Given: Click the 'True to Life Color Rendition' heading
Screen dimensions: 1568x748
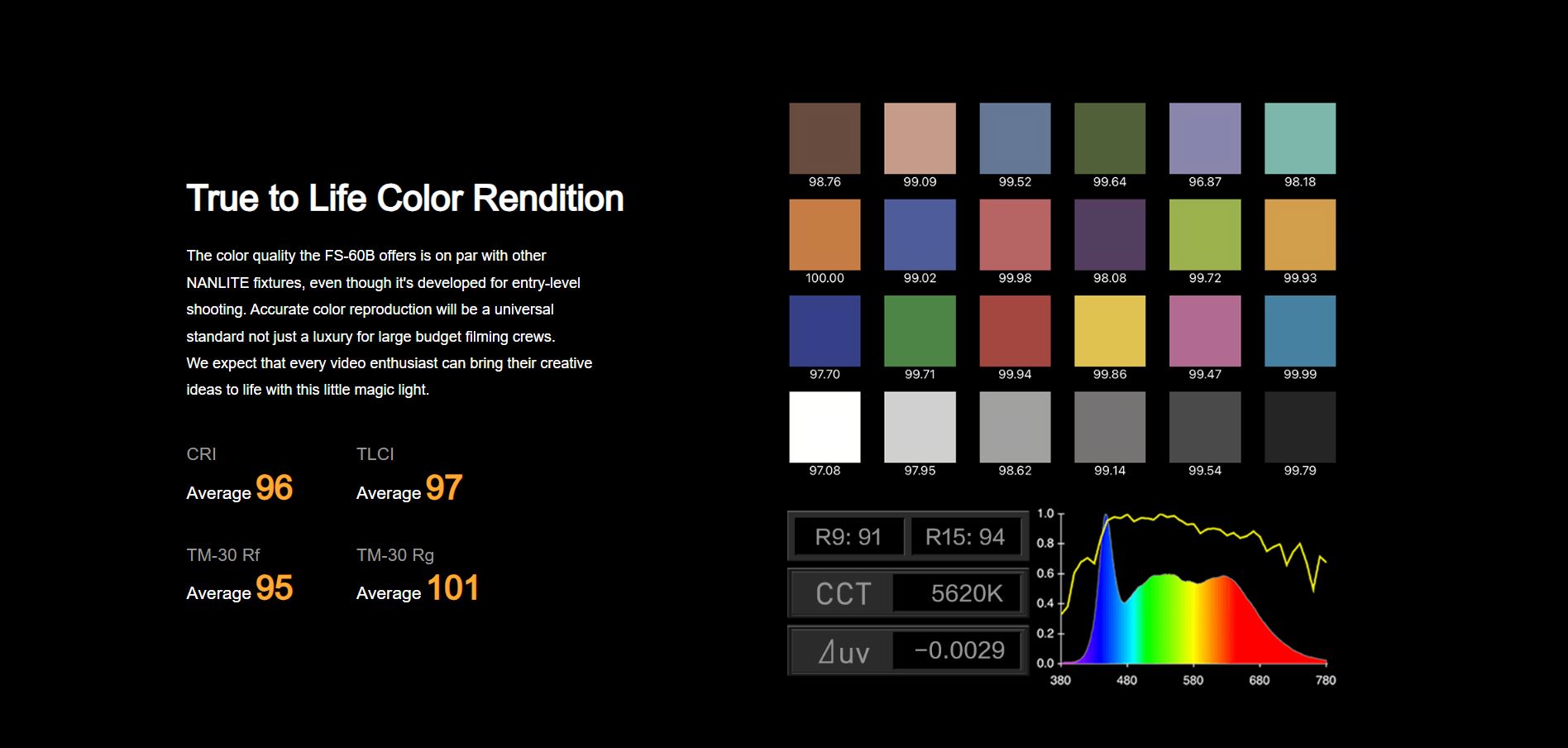Looking at the screenshot, I should pyautogui.click(x=405, y=199).
